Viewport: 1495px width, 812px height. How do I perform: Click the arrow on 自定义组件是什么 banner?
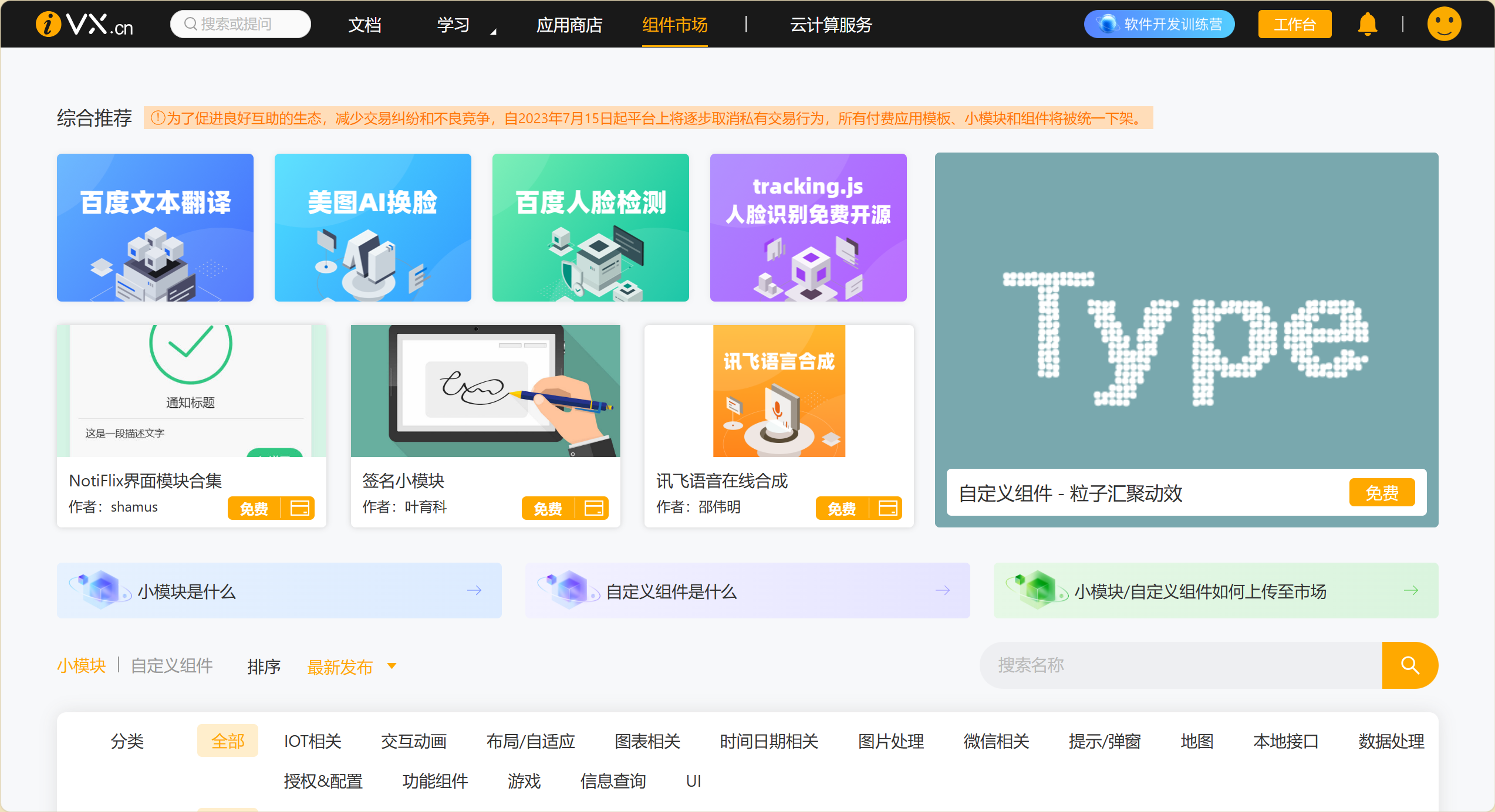coord(943,591)
